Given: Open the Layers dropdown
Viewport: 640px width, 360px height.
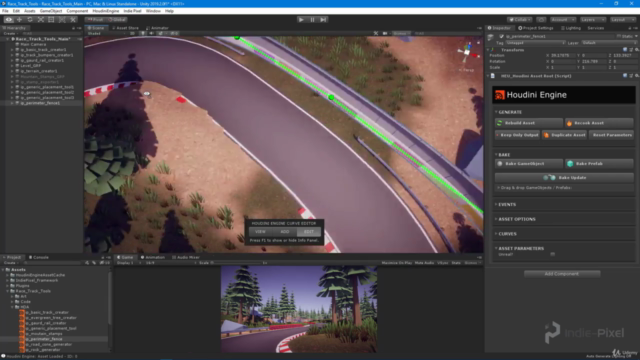Looking at the screenshot, I should tap(593, 20).
